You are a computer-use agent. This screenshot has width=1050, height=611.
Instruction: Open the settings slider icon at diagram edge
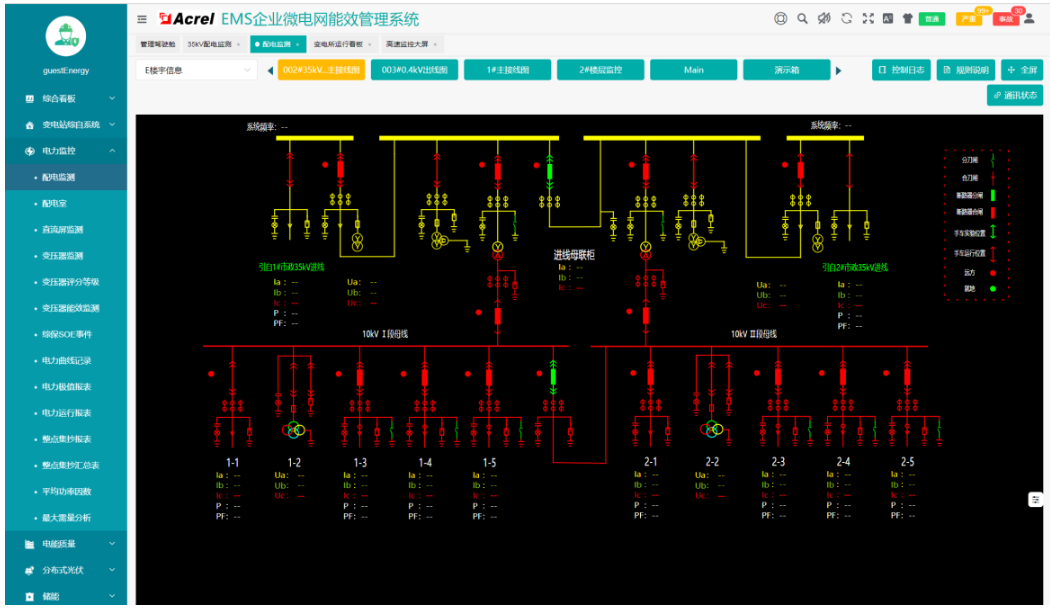coord(1035,500)
